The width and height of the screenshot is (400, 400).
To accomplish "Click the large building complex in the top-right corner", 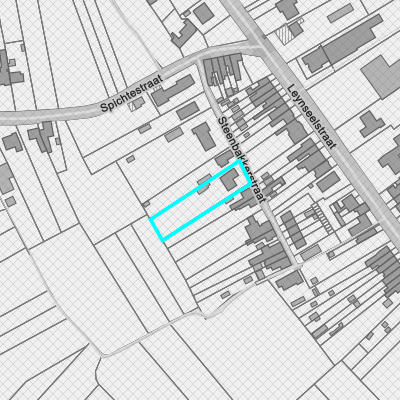I will (x=343, y=43).
